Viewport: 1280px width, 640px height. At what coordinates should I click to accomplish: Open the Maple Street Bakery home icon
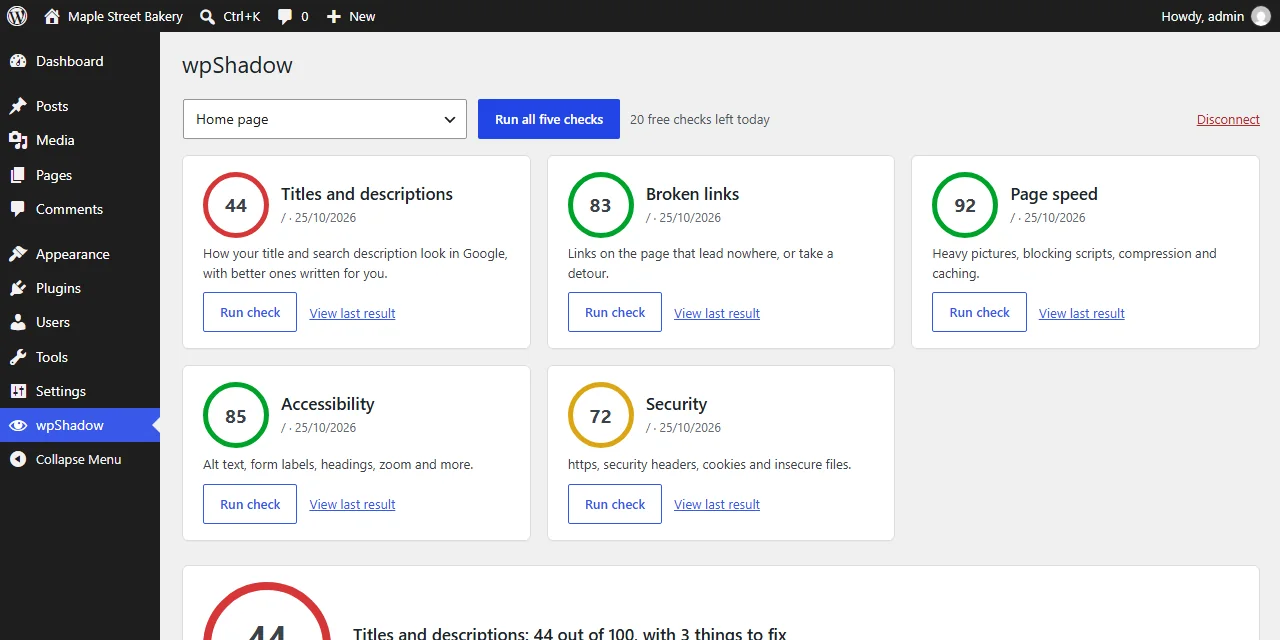tap(52, 16)
